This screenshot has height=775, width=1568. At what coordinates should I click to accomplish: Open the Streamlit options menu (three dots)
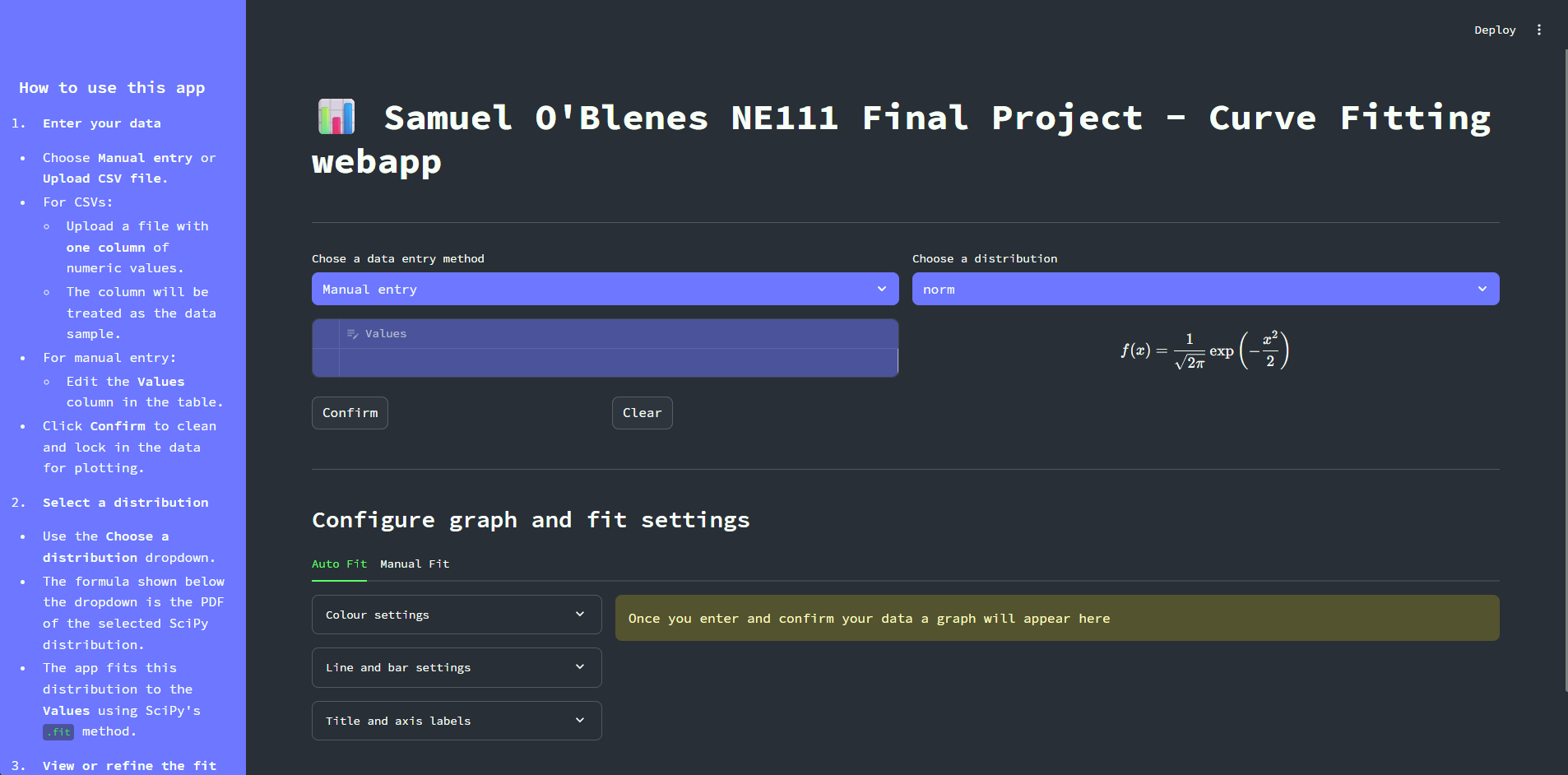coord(1539,30)
